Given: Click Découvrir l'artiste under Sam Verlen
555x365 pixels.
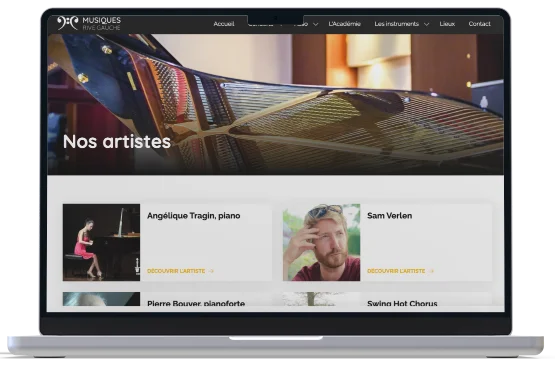Looking at the screenshot, I should (x=396, y=271).
